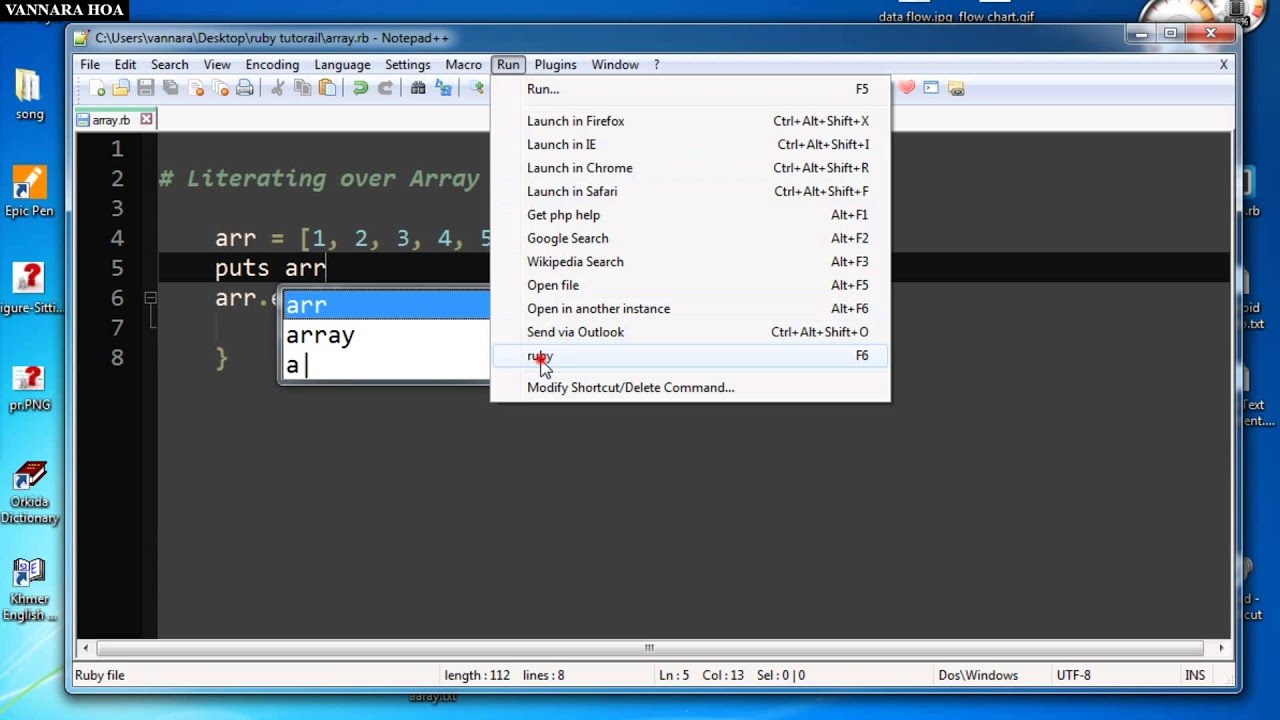Choose Launch in Chrome from the Run menu

[690, 168]
